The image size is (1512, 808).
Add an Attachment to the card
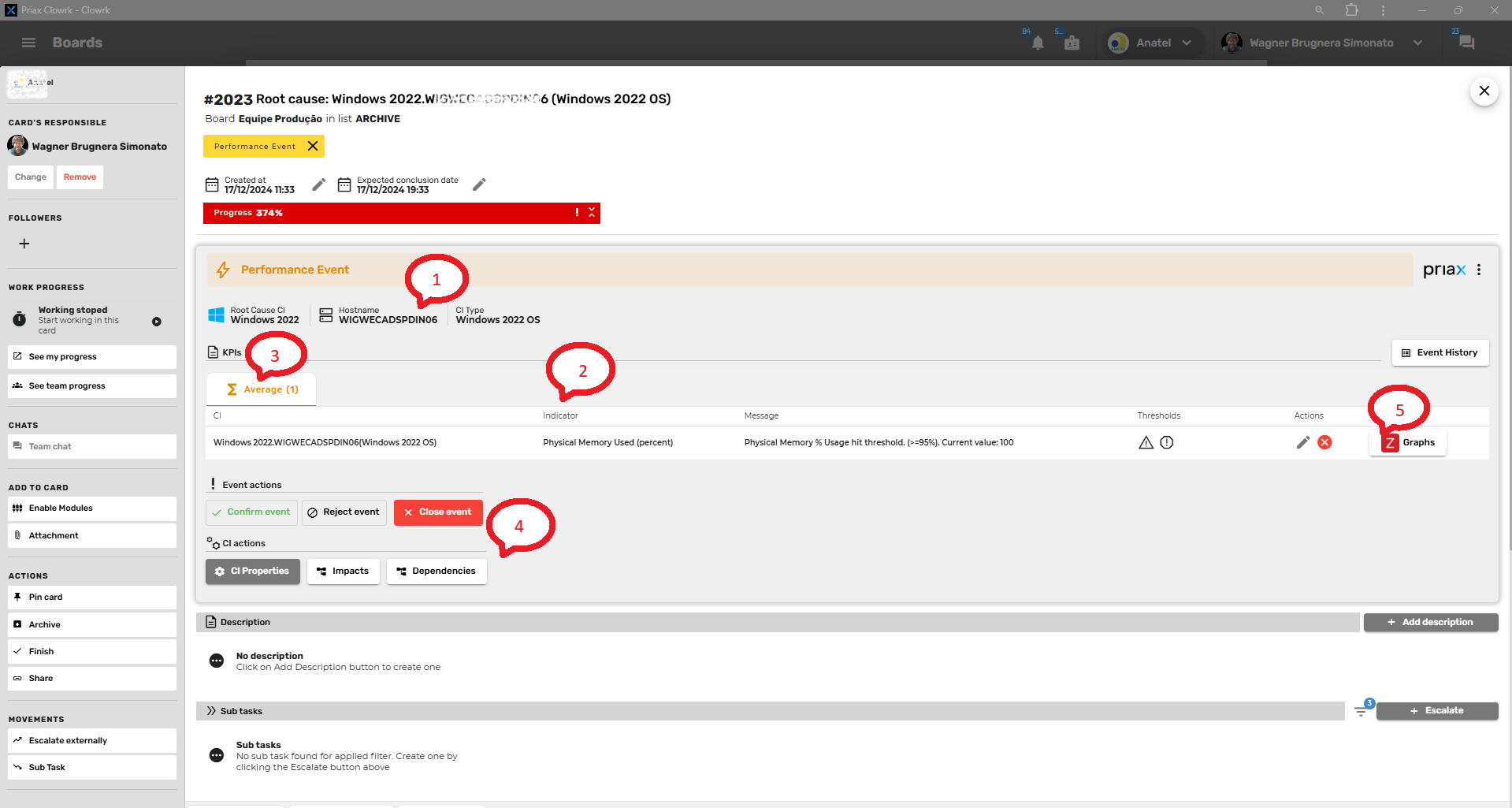tap(92, 535)
